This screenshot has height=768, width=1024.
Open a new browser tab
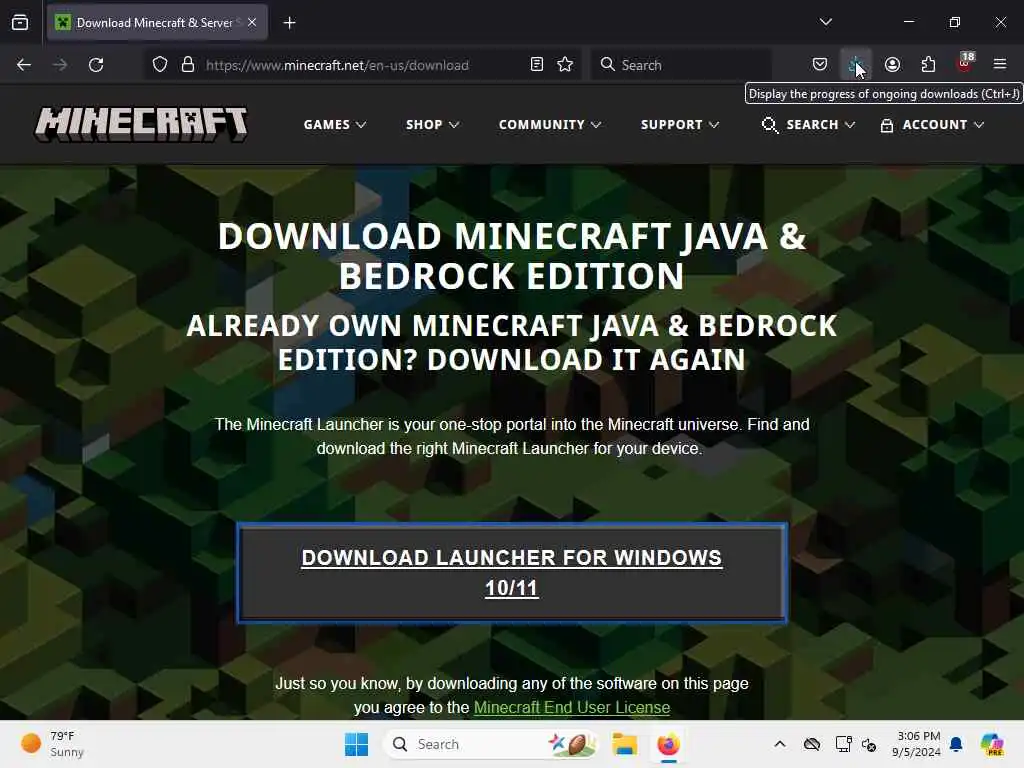point(289,23)
